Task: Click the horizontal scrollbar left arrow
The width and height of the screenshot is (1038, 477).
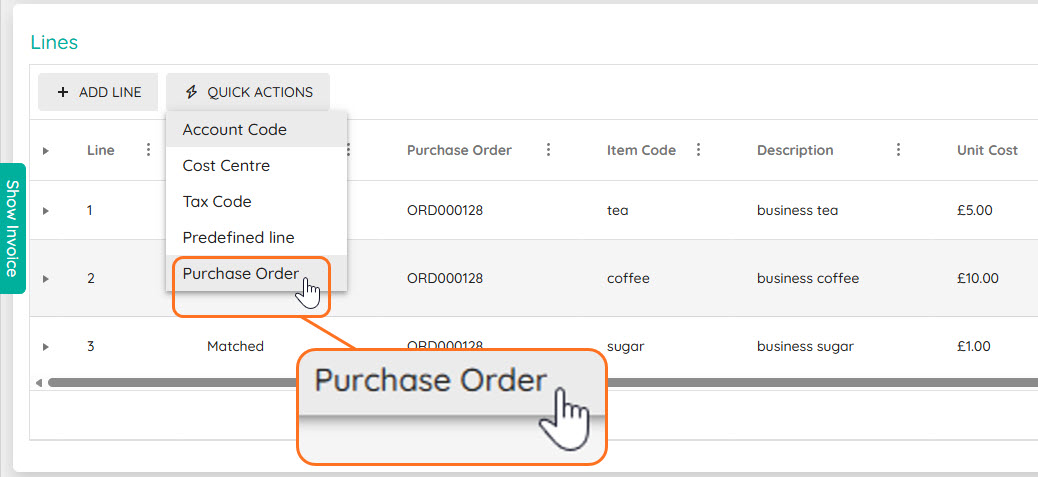Action: point(39,382)
